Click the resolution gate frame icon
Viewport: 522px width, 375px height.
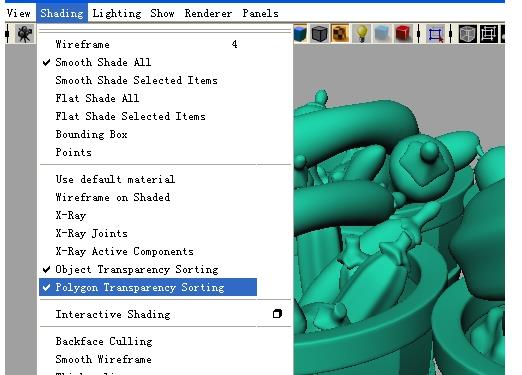[x=489, y=34]
